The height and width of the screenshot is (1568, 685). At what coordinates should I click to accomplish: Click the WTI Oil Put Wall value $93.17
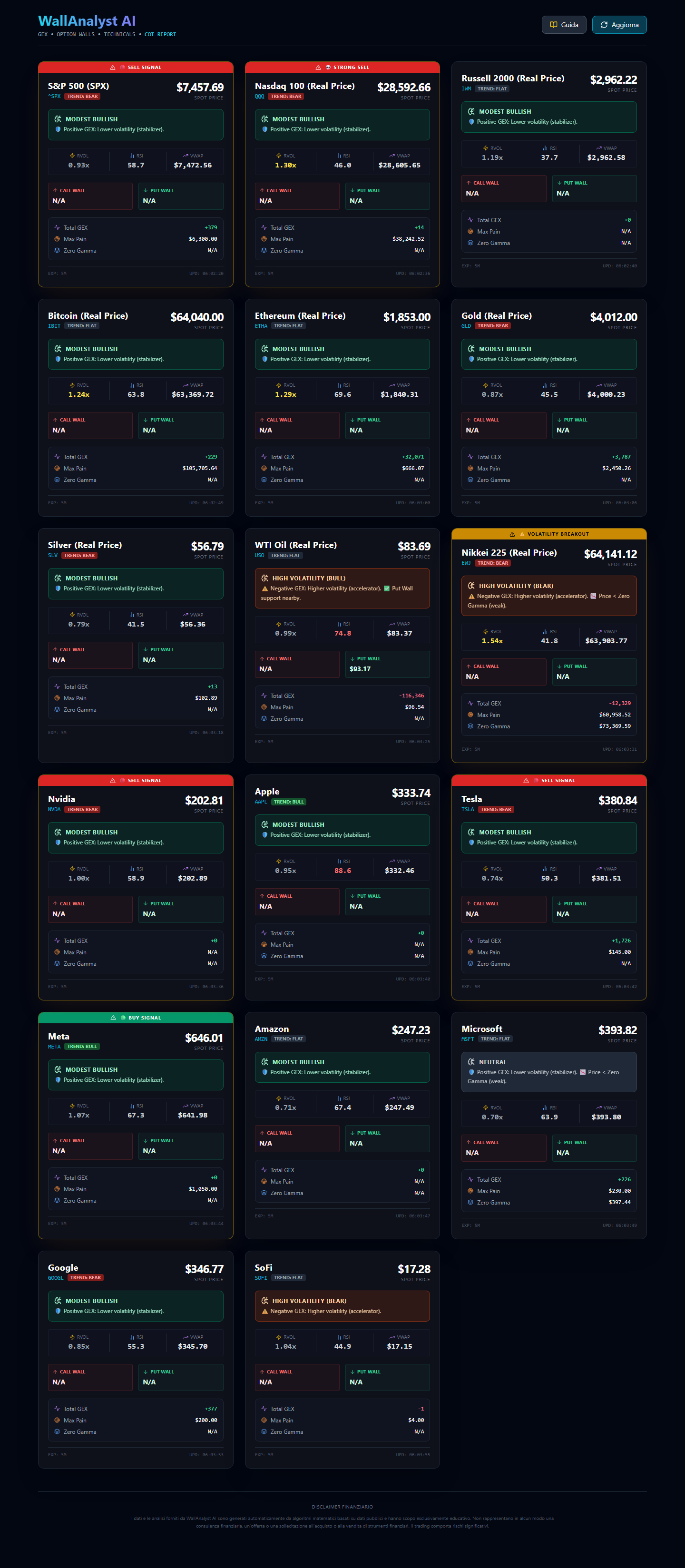pyautogui.click(x=360, y=669)
